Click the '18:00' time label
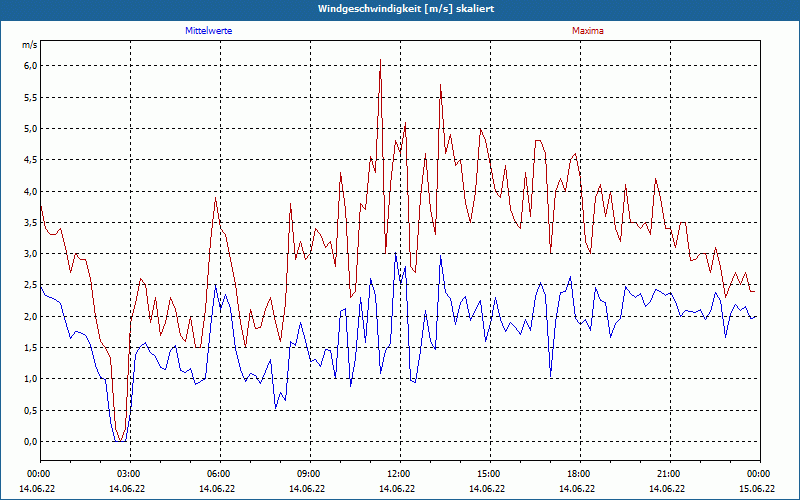Viewport: 800px width, 500px height. 578,474
